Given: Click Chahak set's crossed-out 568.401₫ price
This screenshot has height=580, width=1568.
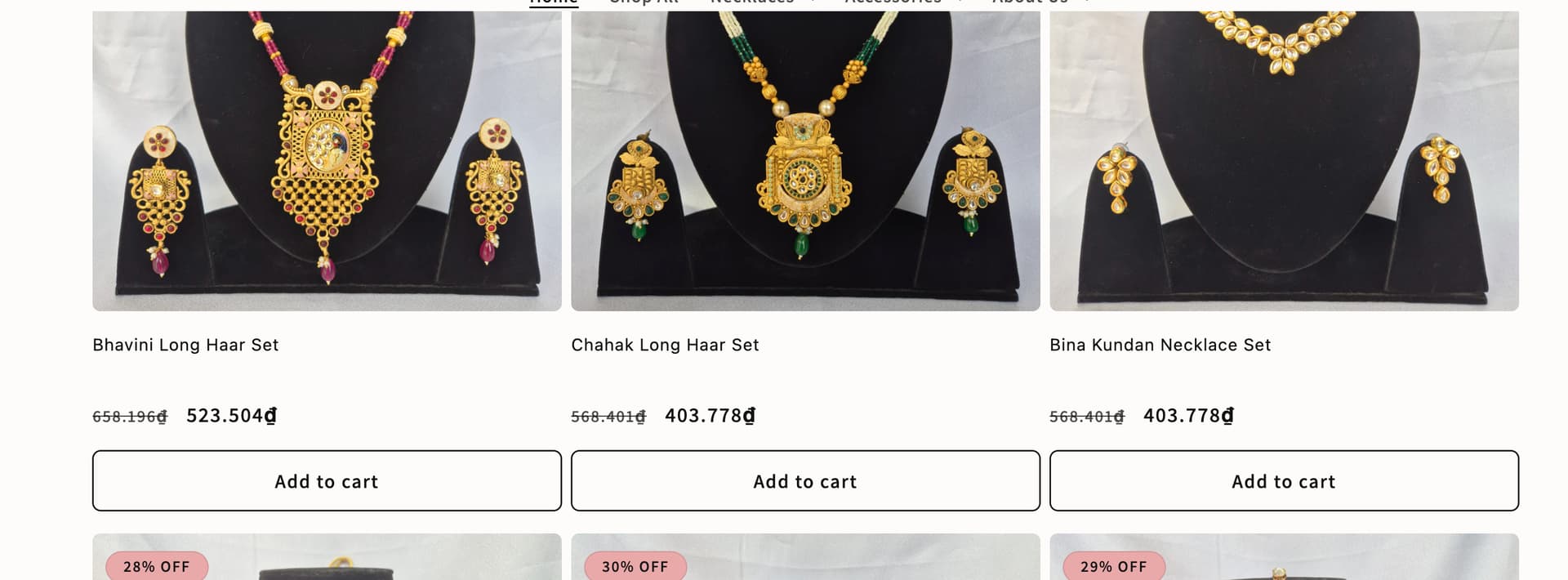Looking at the screenshot, I should click(608, 417).
